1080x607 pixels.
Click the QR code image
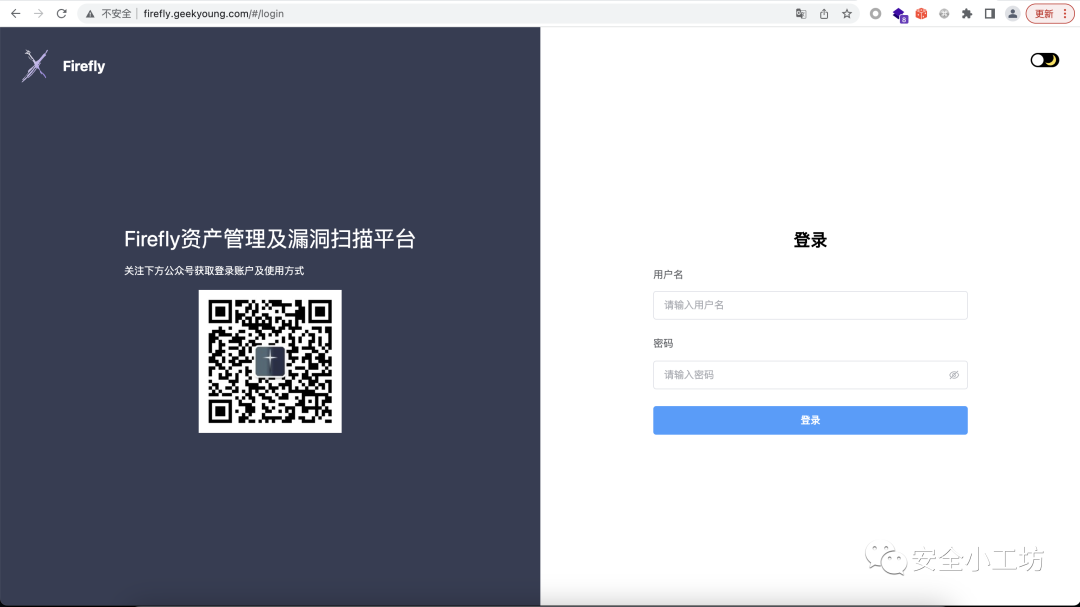pos(270,361)
